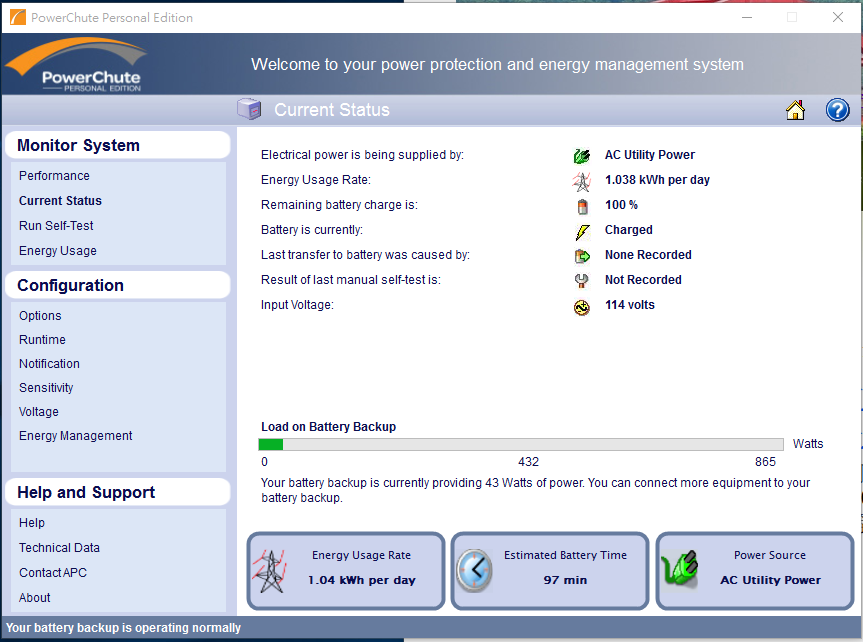This screenshot has width=863, height=642.
Task: Click the wrench icon beside Not Recorded
Action: 582,281
